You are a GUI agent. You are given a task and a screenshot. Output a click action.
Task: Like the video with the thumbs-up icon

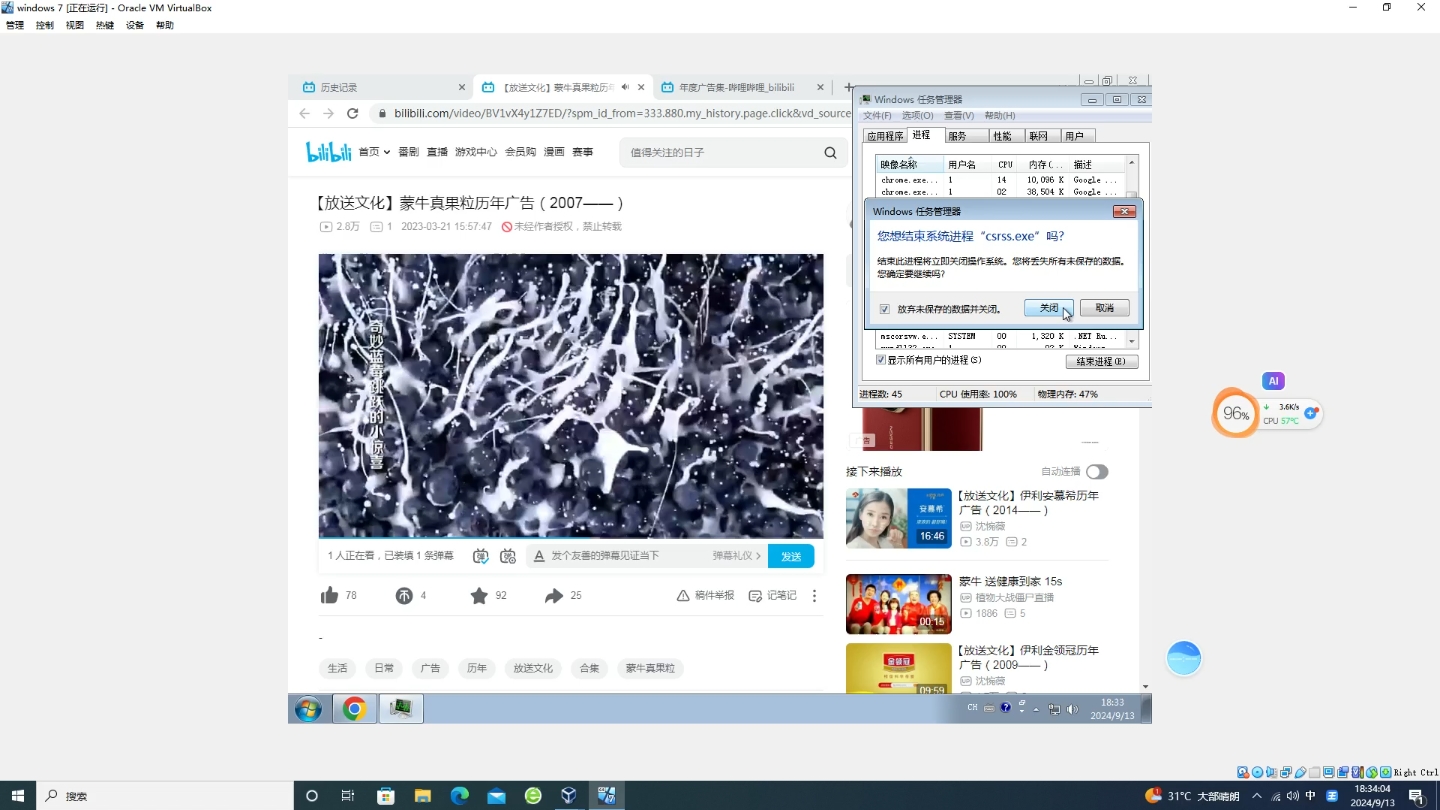pyautogui.click(x=329, y=596)
